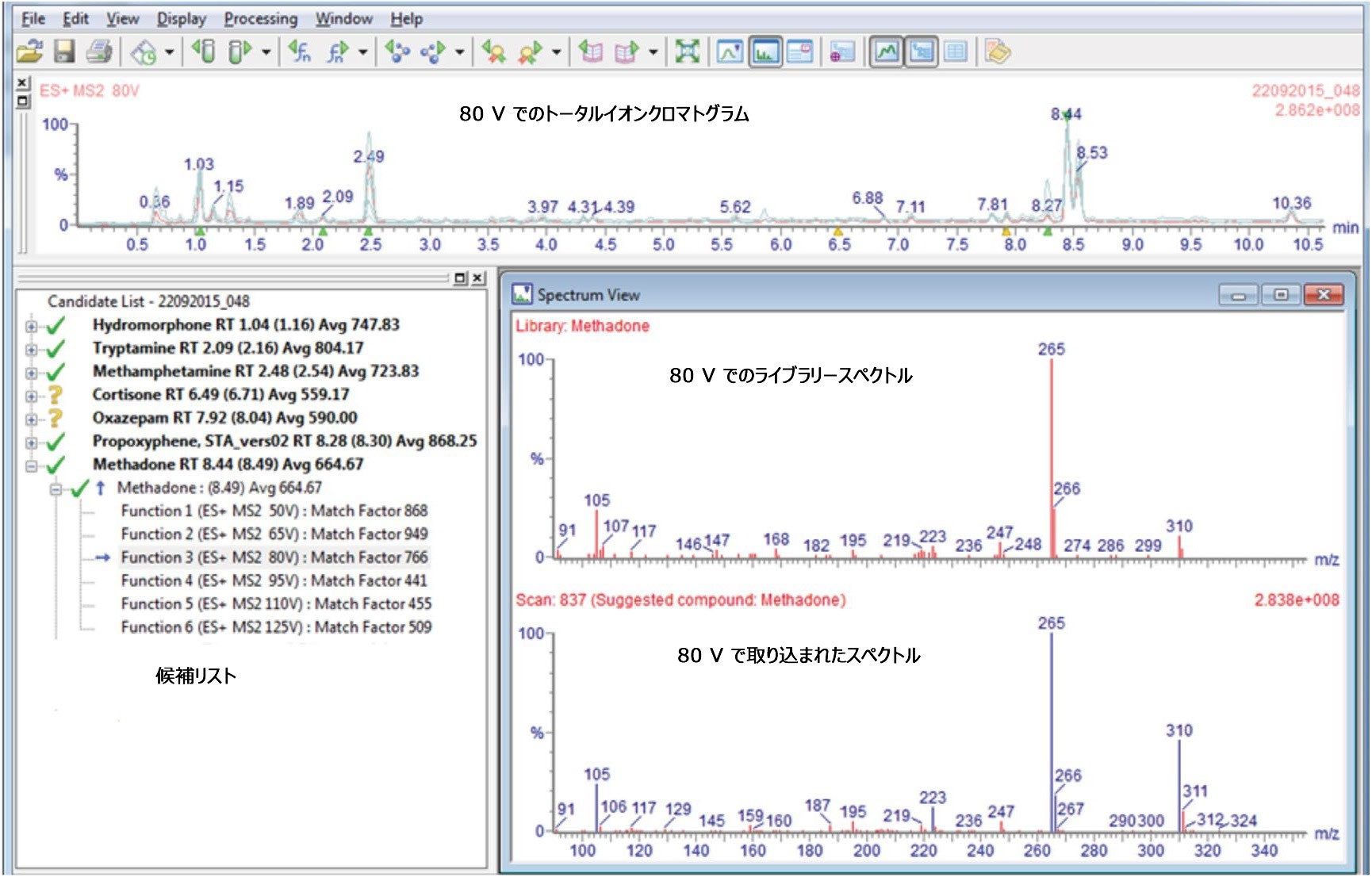Maximize the Spectrum View window

tap(1280, 295)
